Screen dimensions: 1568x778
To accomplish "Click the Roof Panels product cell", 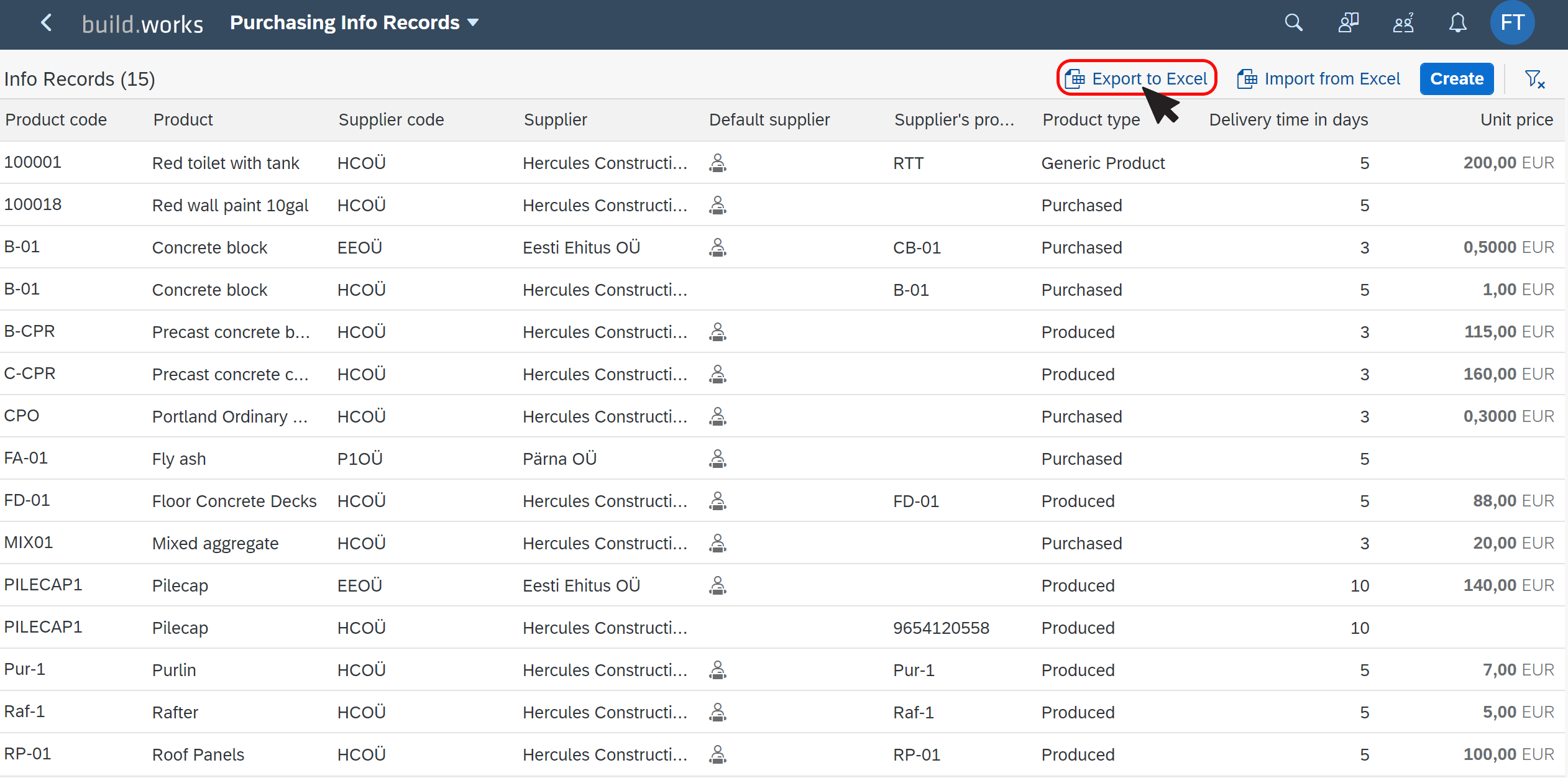I will [x=198, y=754].
